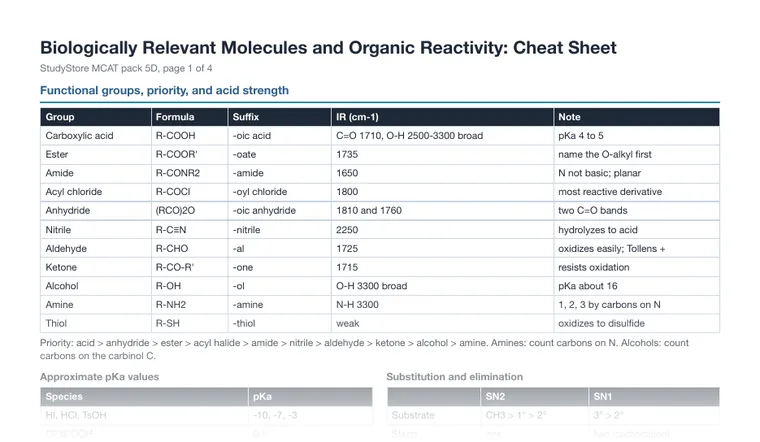Click the '(RCO)2O' formula cell
This screenshot has height=442, width=760.
click(190, 211)
